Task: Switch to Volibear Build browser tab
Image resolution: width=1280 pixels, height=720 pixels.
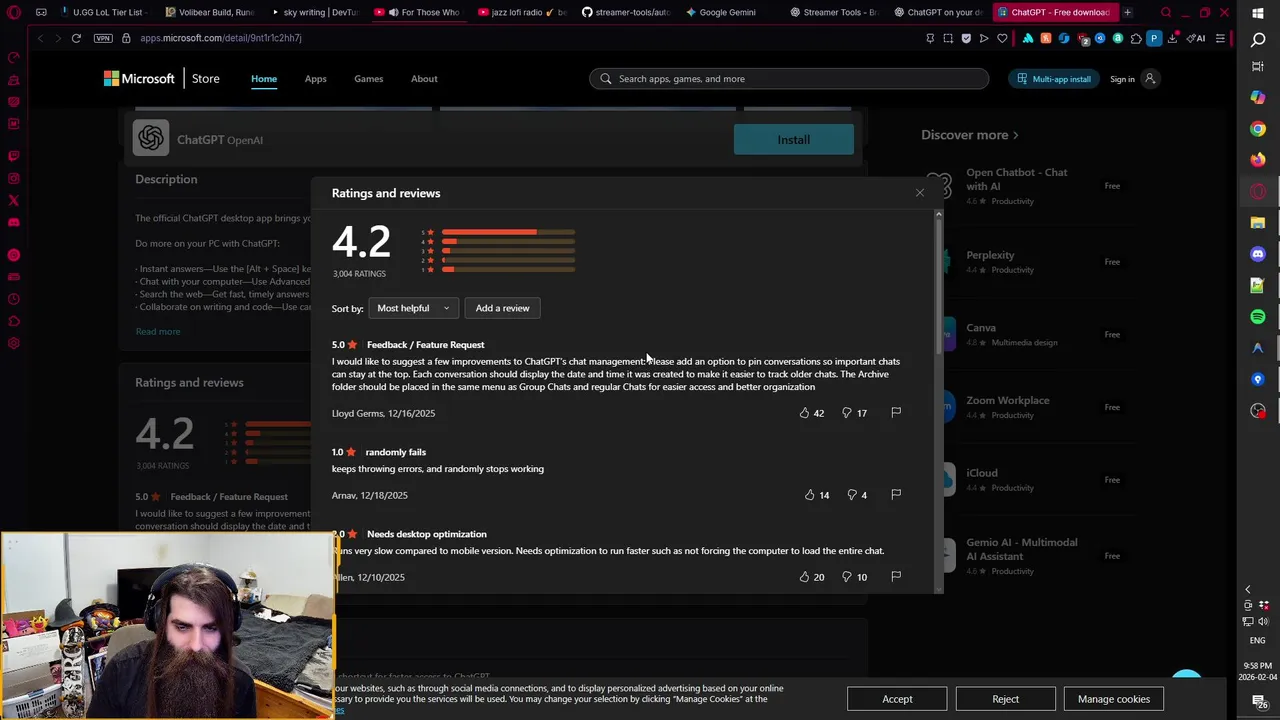Action: pos(208,12)
